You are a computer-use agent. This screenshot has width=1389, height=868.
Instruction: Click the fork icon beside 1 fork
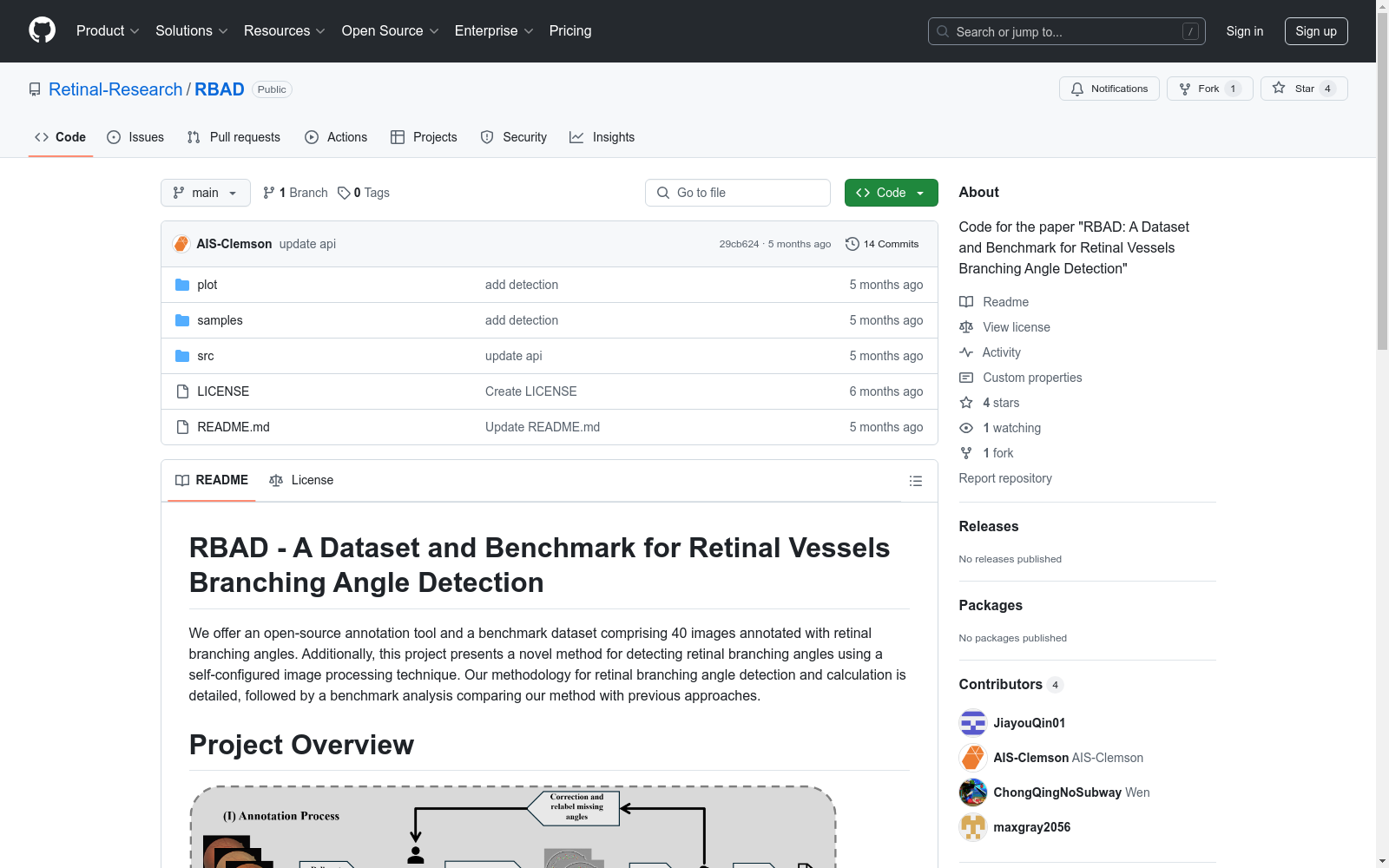click(x=966, y=453)
